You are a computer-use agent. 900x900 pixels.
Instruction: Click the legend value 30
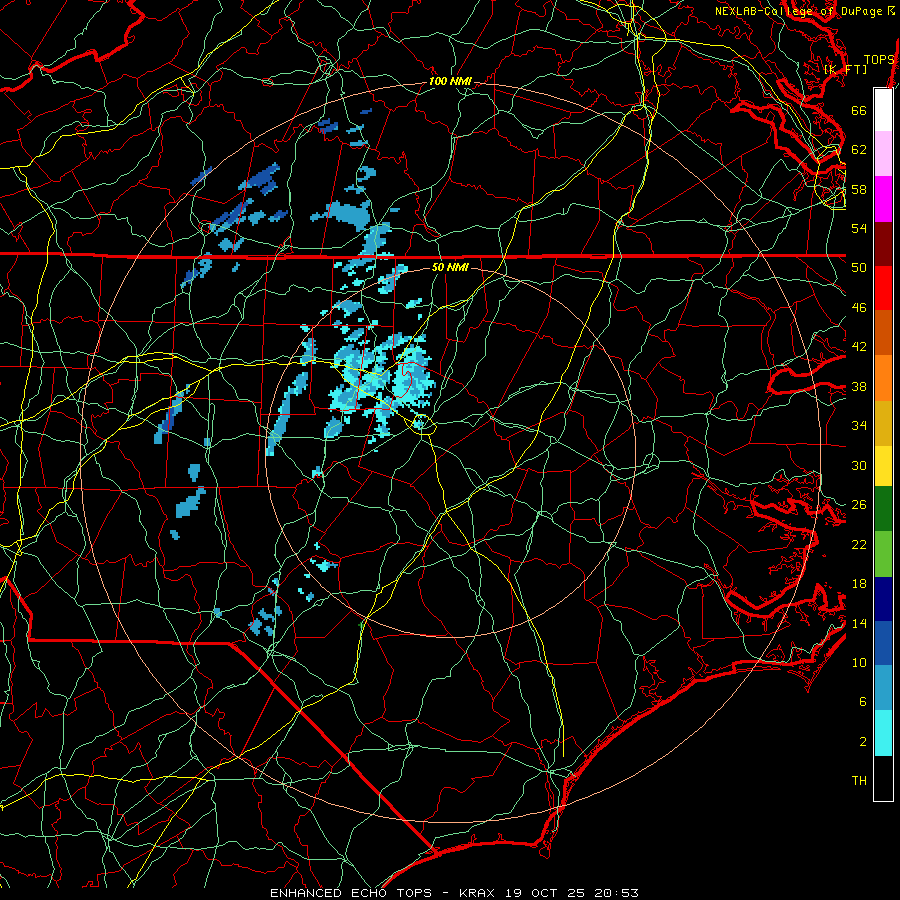[x=859, y=465]
